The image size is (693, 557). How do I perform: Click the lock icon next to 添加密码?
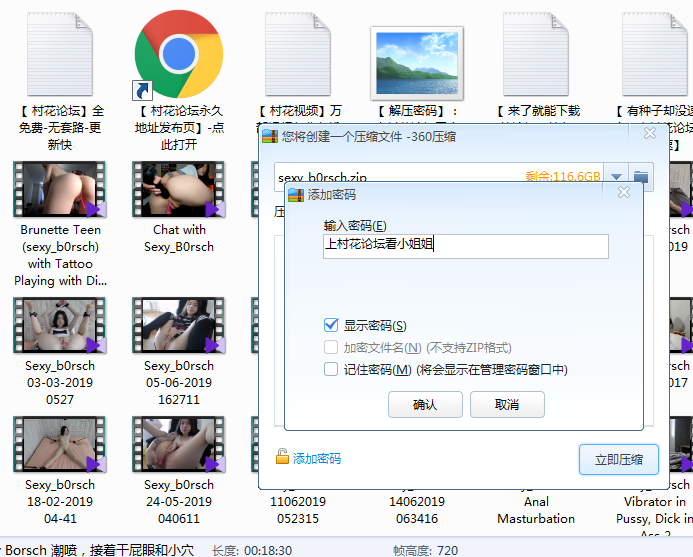point(283,458)
